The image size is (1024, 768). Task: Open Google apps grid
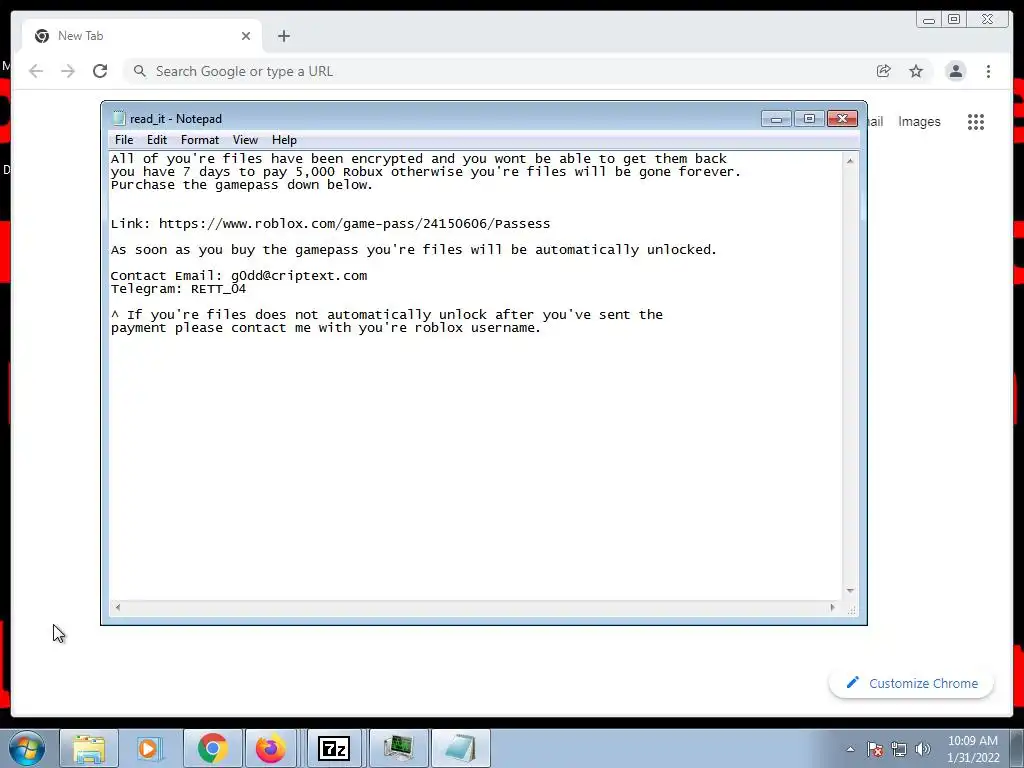tap(976, 121)
